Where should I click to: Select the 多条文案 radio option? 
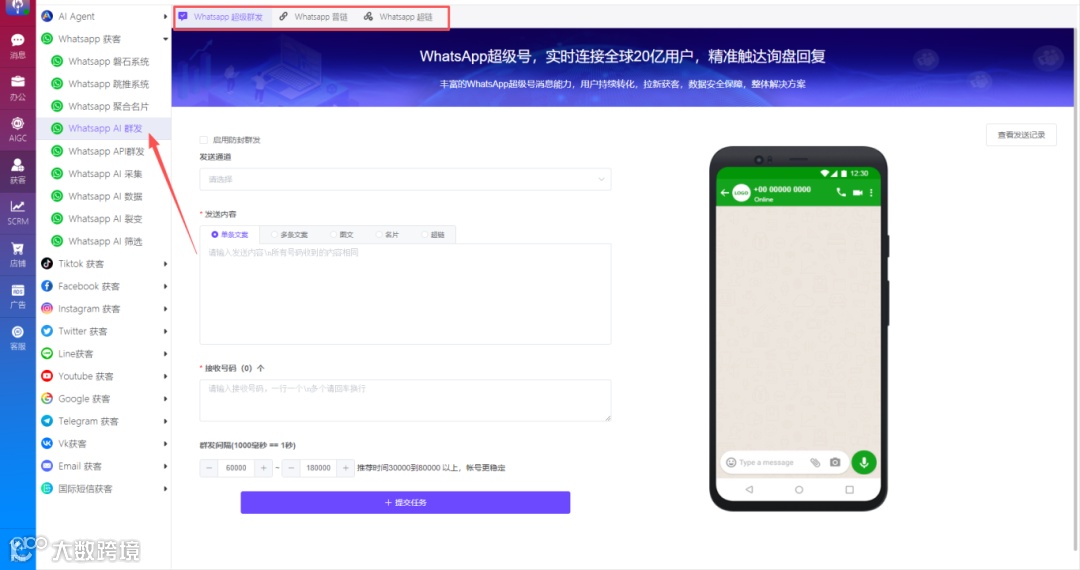pyautogui.click(x=274, y=235)
